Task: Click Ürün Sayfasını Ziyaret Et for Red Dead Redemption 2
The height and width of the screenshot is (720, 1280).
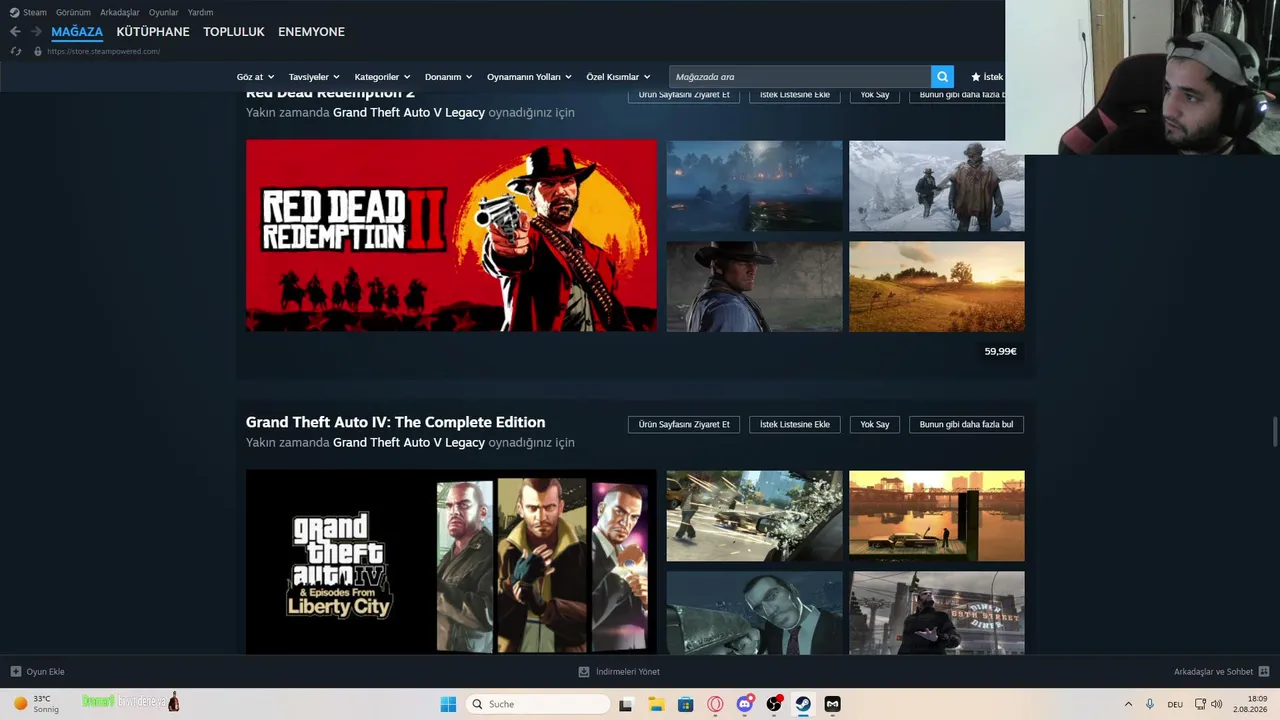Action: point(684,95)
